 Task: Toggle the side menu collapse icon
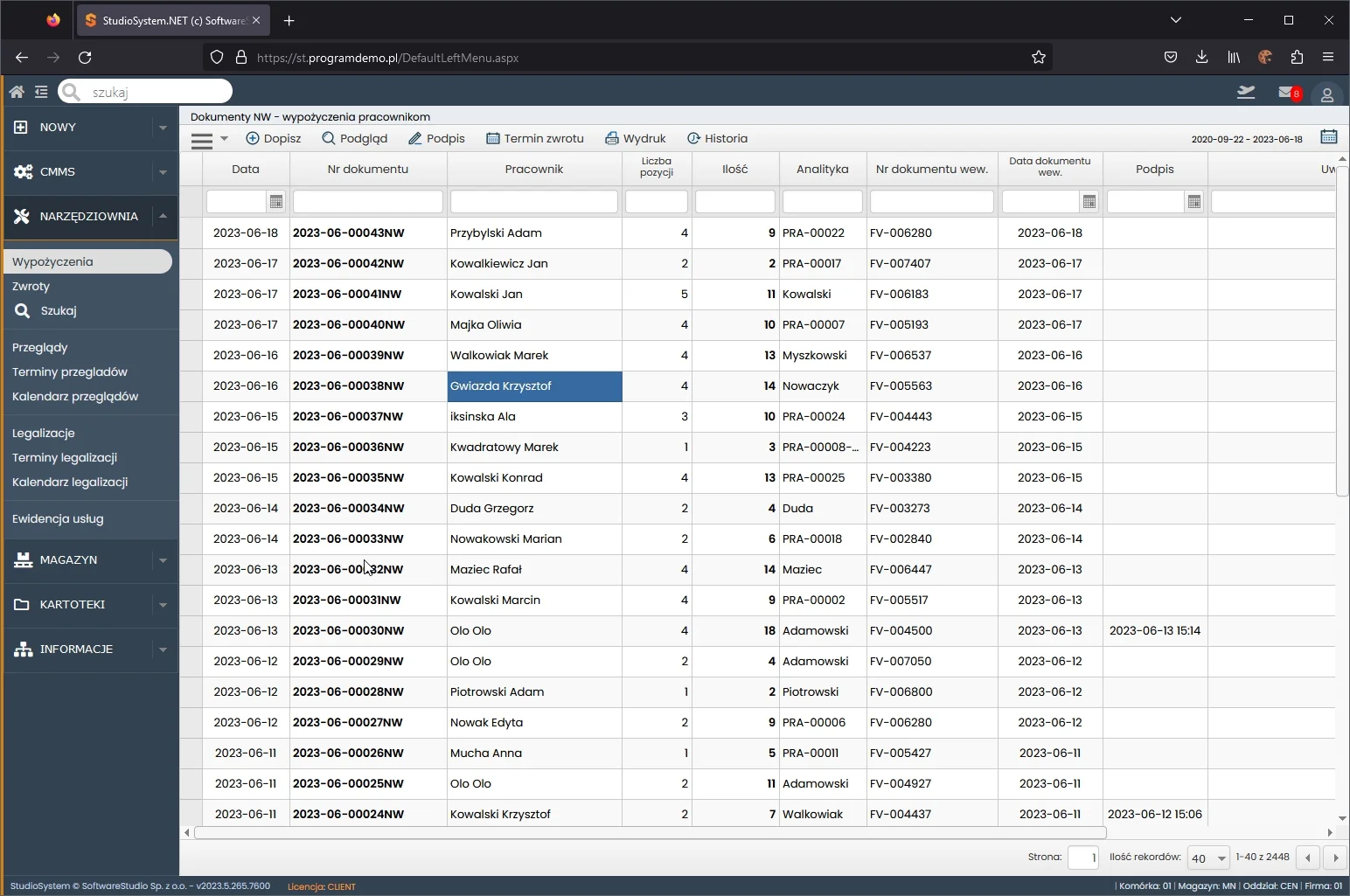click(x=41, y=92)
